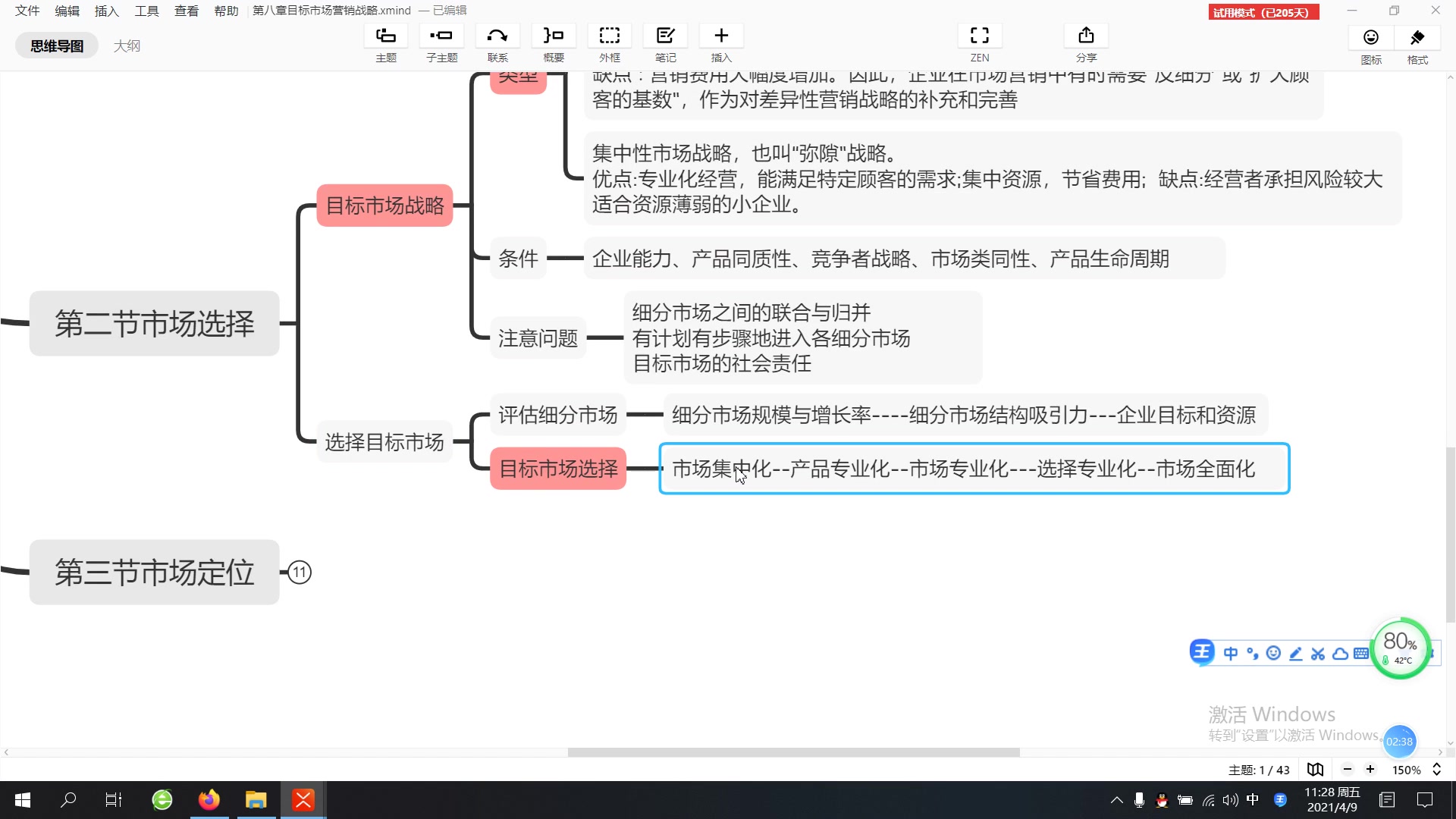Viewport: 1456px width, 819px height.
Task: Open the map overview icon in status bar
Action: point(1316,770)
